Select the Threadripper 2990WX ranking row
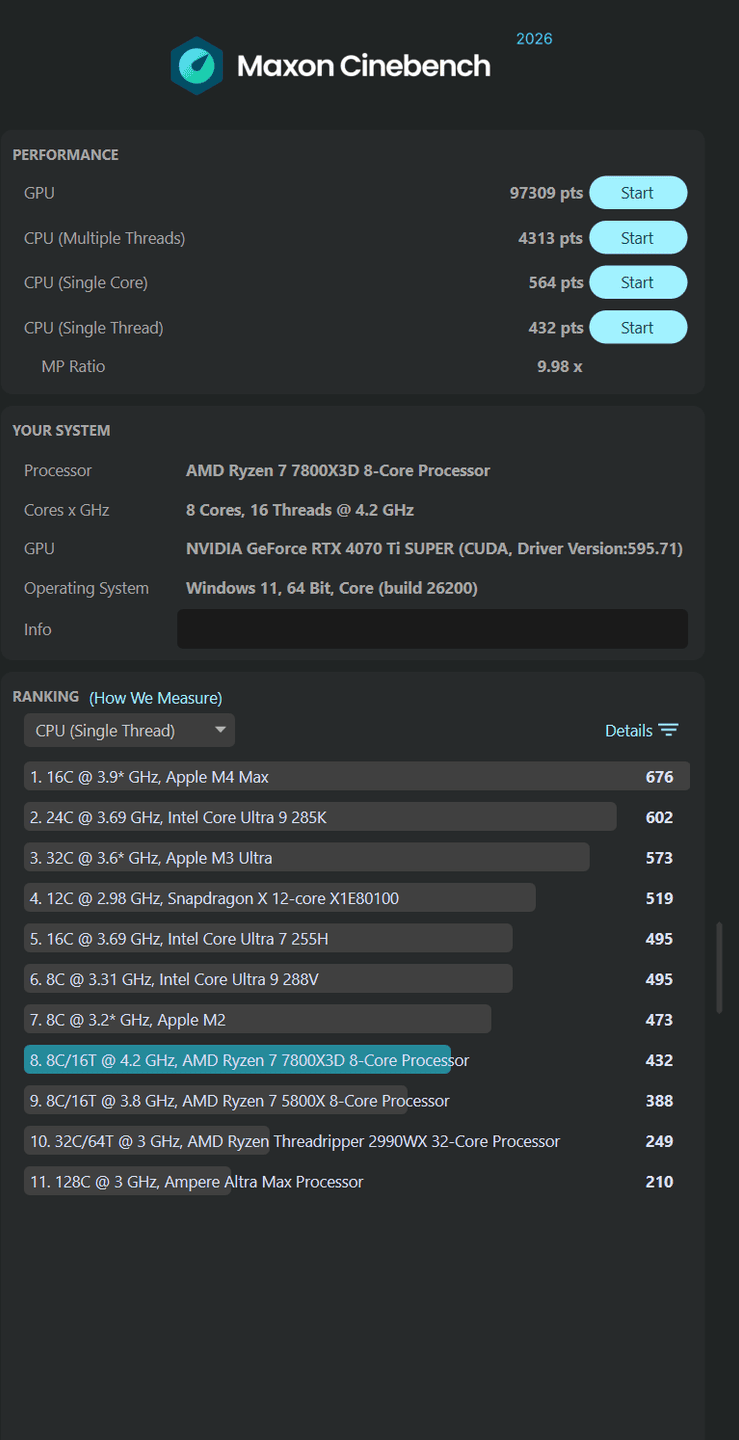This screenshot has width=739, height=1440. point(357,1141)
